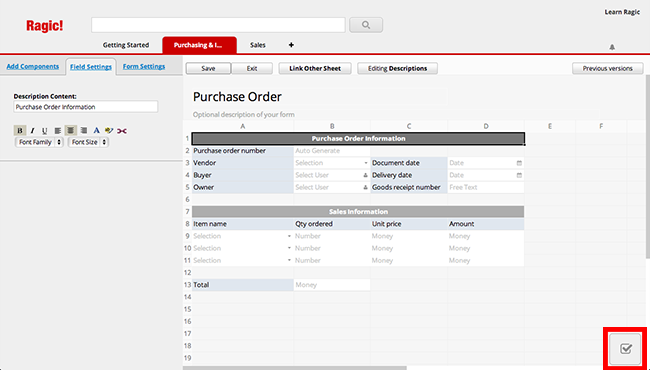Open Previous versions

(608, 68)
